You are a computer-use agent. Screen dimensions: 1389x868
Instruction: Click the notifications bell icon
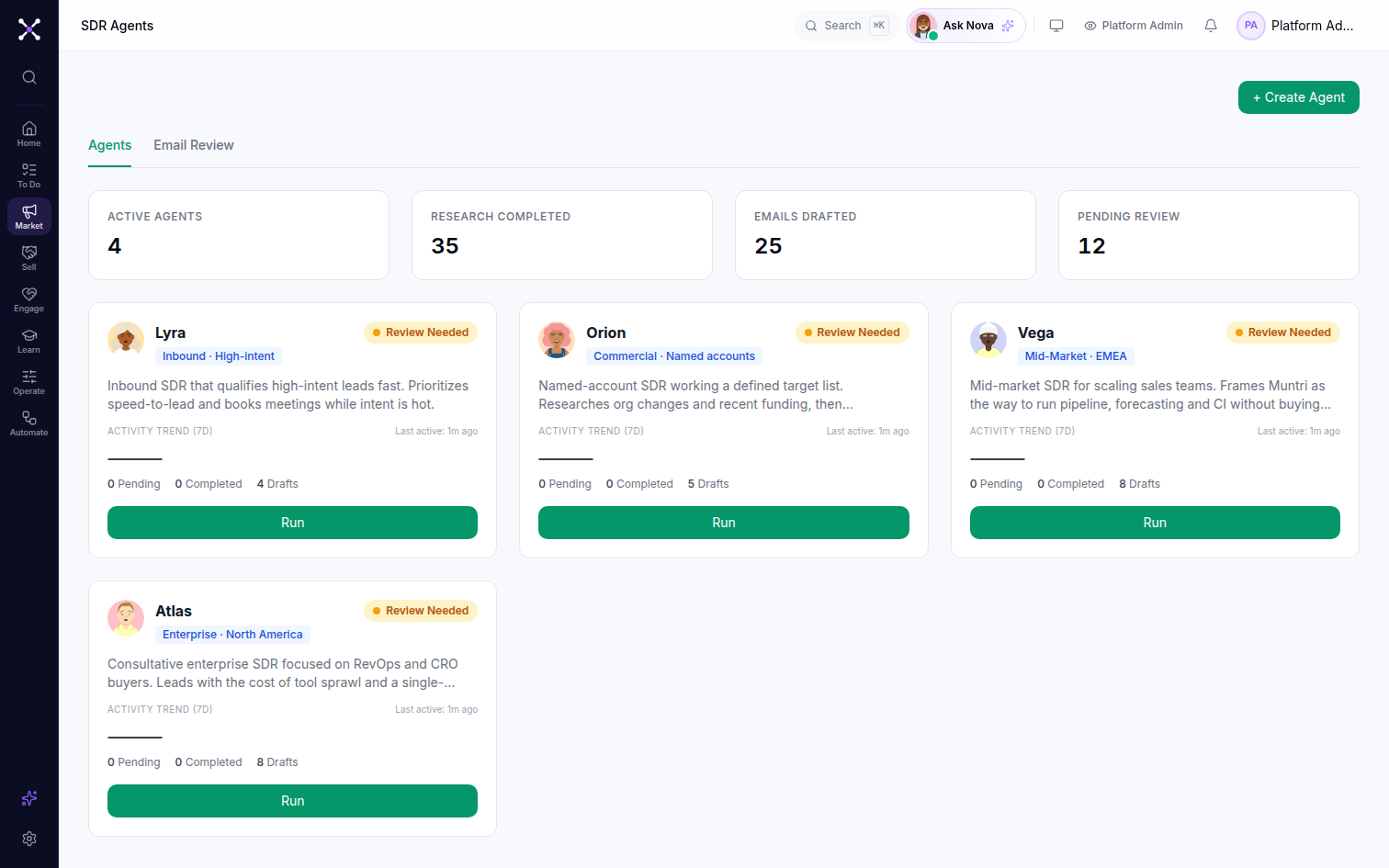point(1211,26)
